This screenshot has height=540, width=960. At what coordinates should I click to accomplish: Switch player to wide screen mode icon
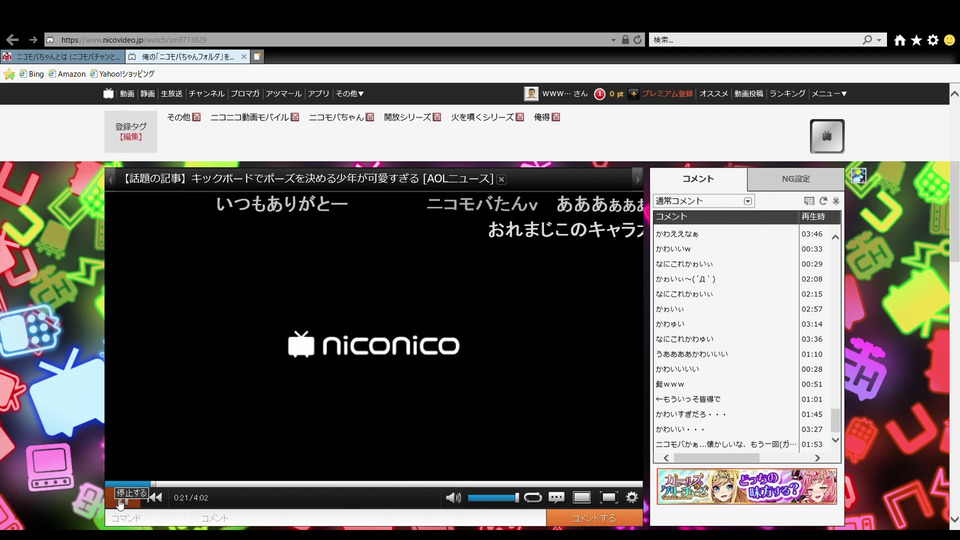tap(582, 498)
